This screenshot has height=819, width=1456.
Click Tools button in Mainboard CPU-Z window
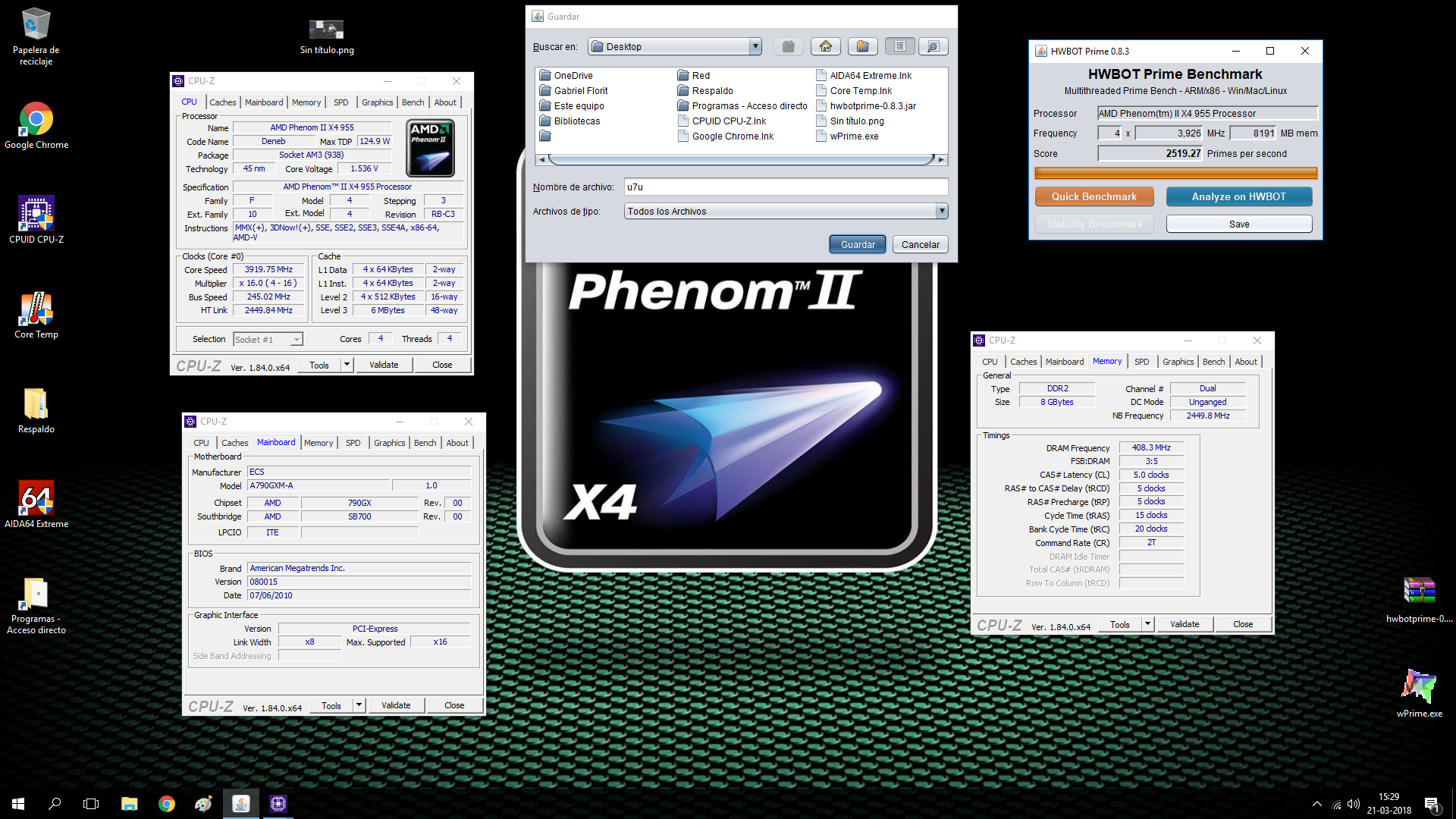tap(331, 705)
